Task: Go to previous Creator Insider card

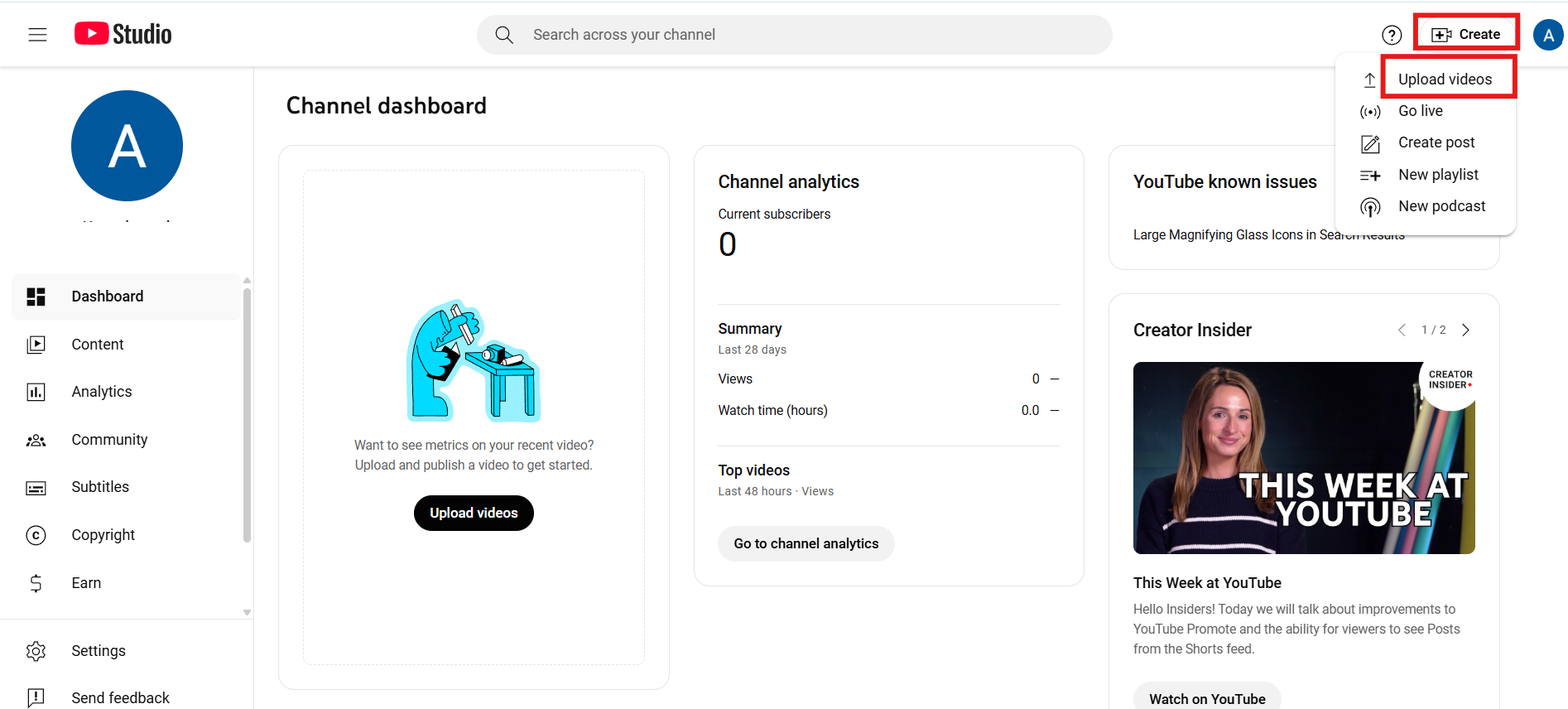Action: click(x=1402, y=330)
